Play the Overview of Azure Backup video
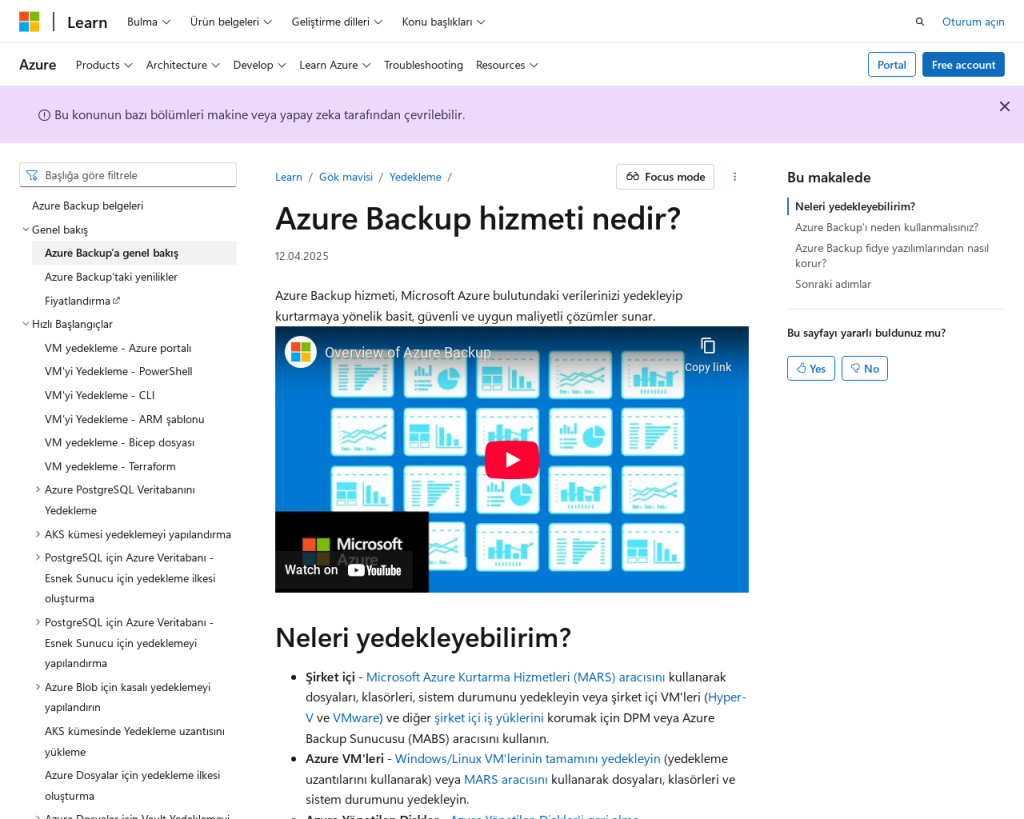Viewport: 1024px width, 819px height. pyautogui.click(x=511, y=460)
